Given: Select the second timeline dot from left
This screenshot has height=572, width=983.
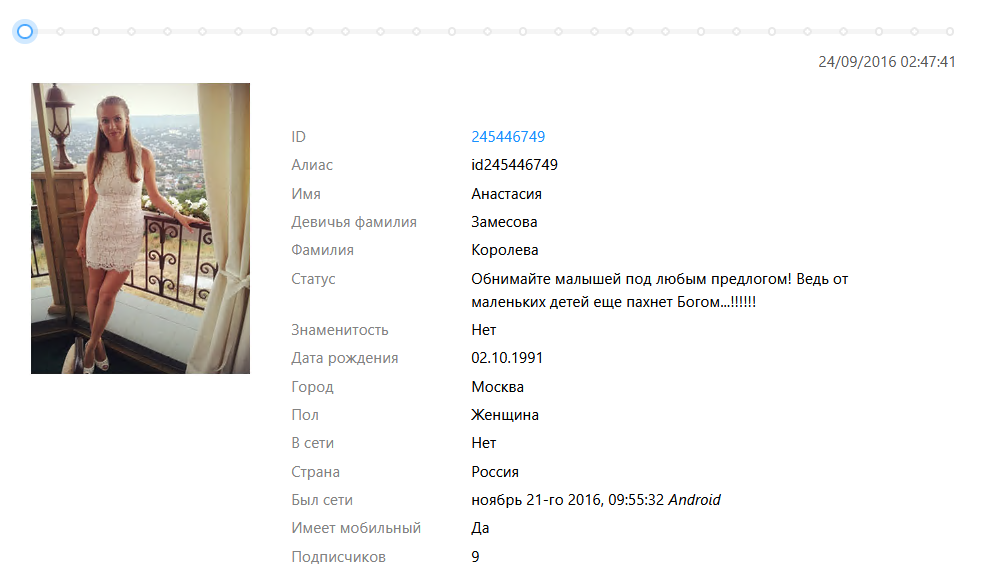Looking at the screenshot, I should tap(60, 31).
